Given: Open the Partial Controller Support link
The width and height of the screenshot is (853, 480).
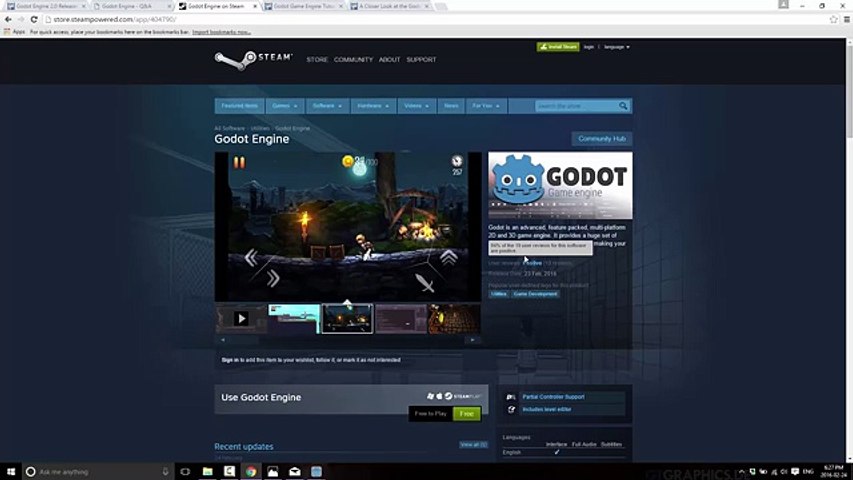Looking at the screenshot, I should tap(553, 397).
